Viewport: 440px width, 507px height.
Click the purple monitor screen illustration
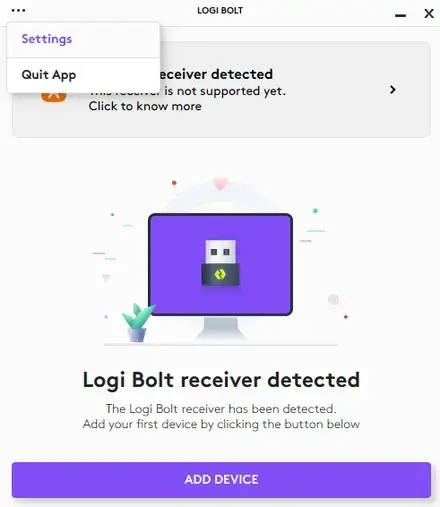(221, 265)
